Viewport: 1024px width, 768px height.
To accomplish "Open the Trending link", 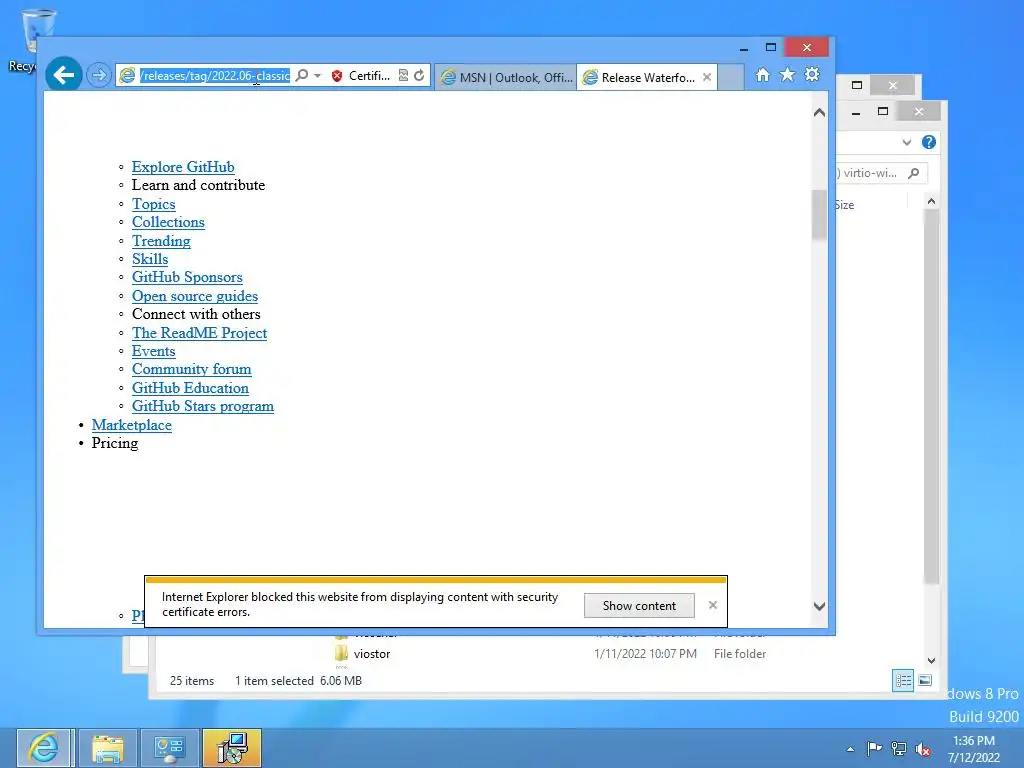I will [161, 241].
